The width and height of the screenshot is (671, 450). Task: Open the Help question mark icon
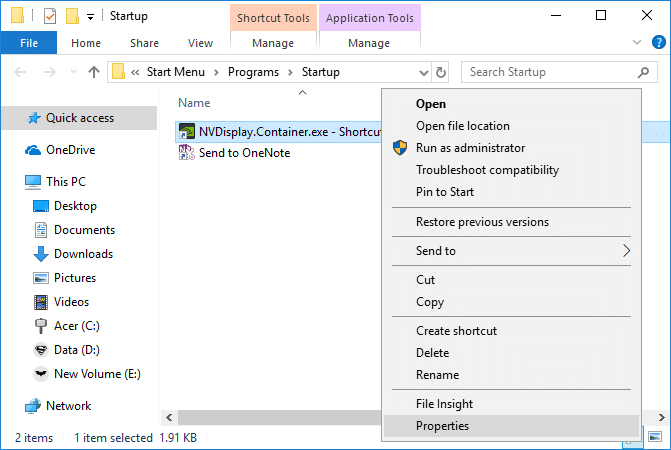[657, 43]
